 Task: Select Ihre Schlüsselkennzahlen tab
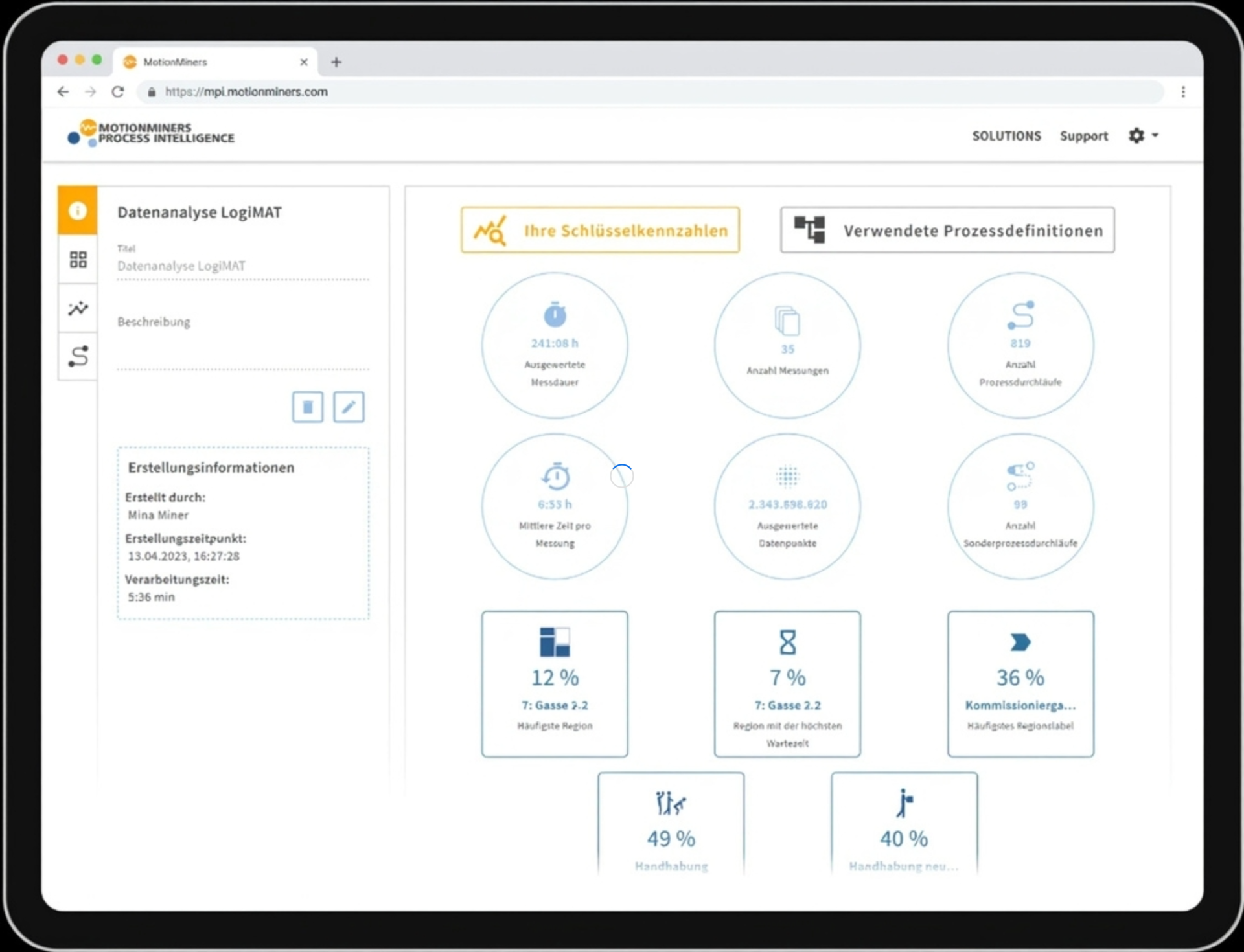pyautogui.click(x=600, y=230)
